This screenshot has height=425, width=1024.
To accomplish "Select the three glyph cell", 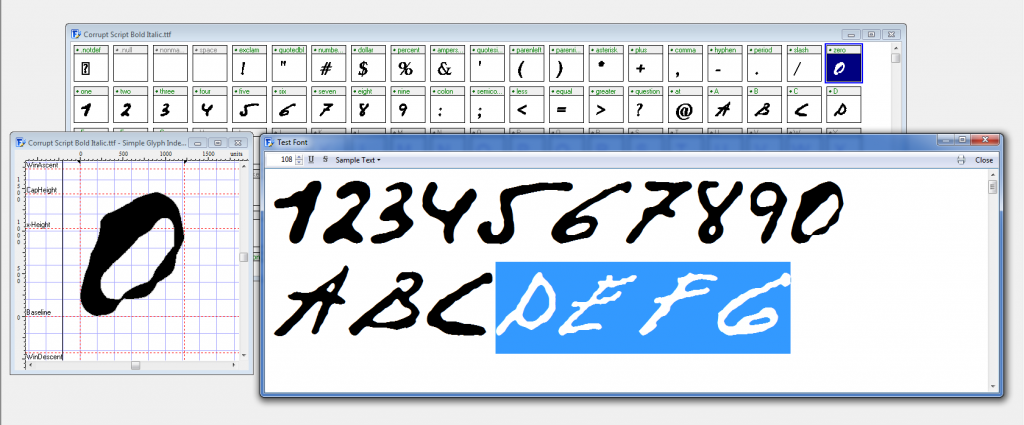I will [170, 104].
